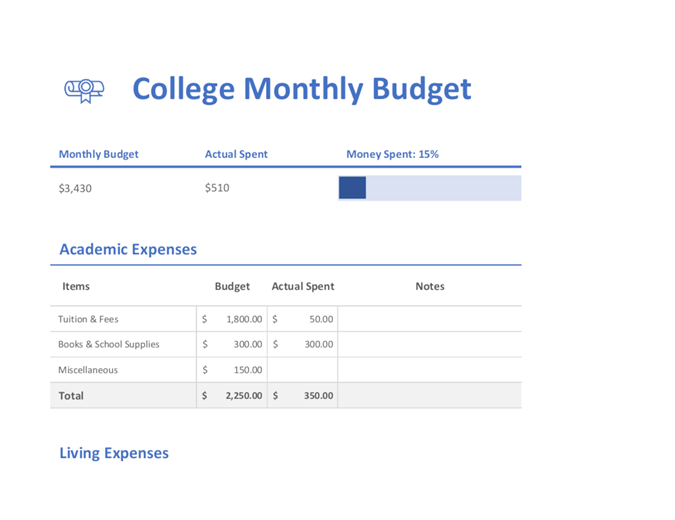This screenshot has height=520, width=675.
Task: Click the diploma scroll icon beside the title
Action: click(x=84, y=90)
